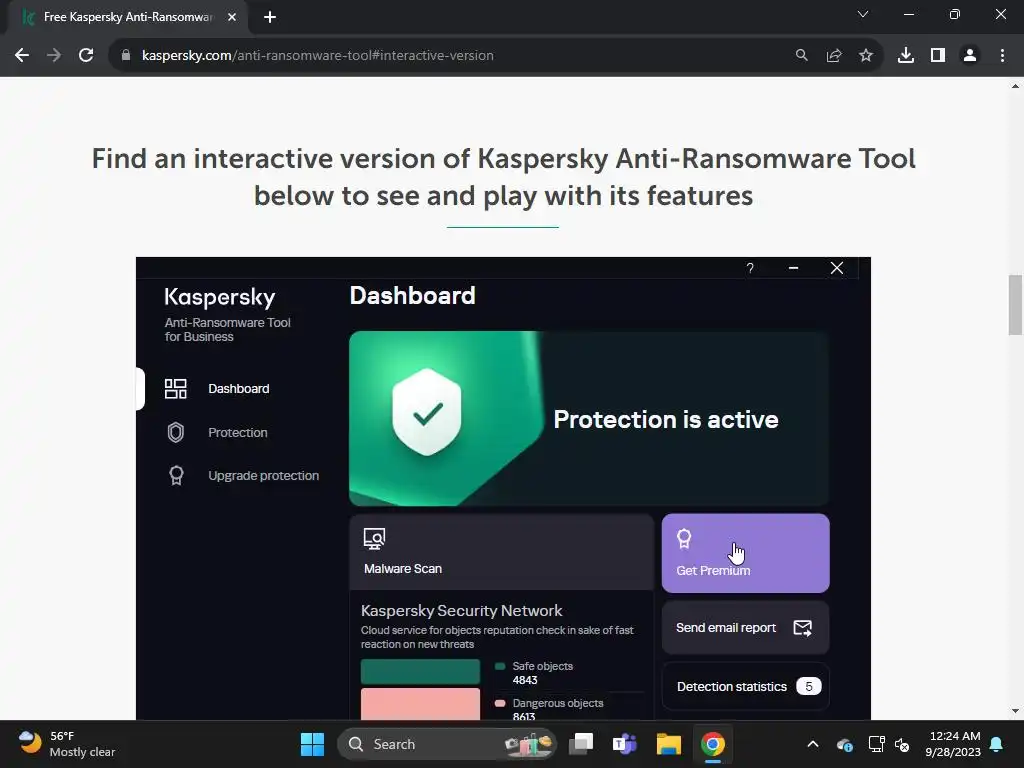Click the share page icon

[x=833, y=56]
